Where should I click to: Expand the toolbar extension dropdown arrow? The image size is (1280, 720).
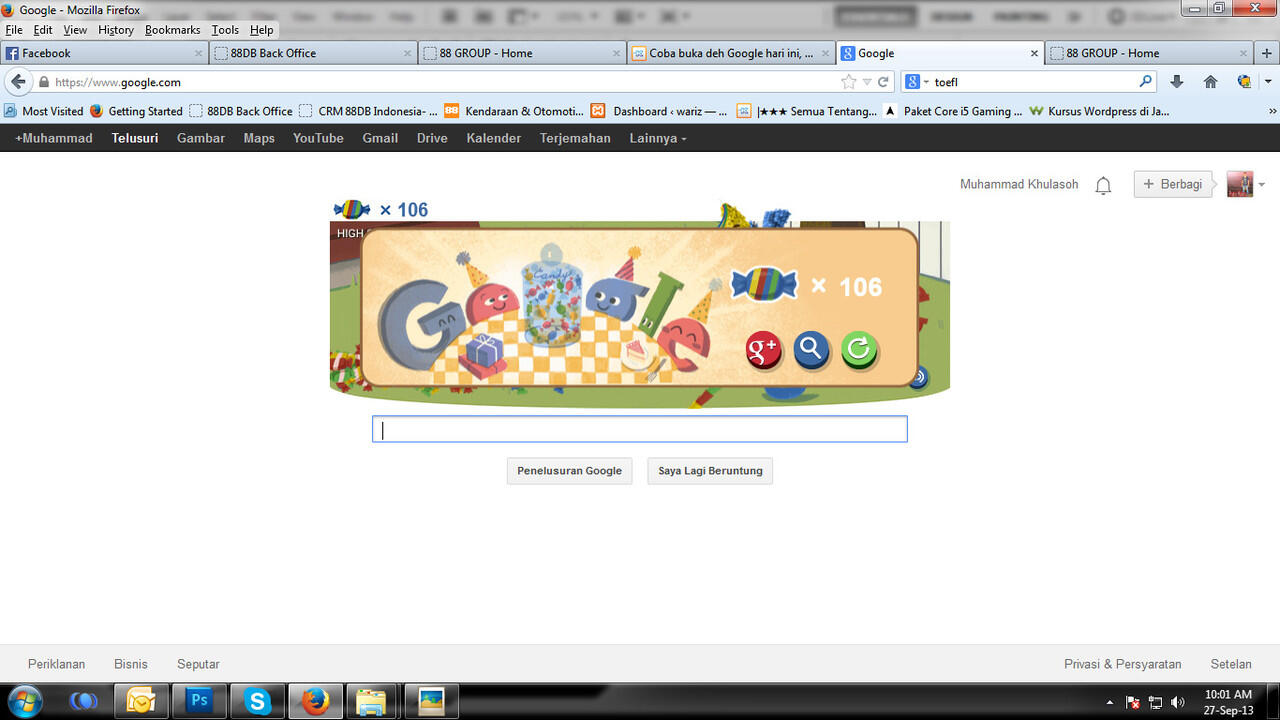pyautogui.click(x=1268, y=82)
